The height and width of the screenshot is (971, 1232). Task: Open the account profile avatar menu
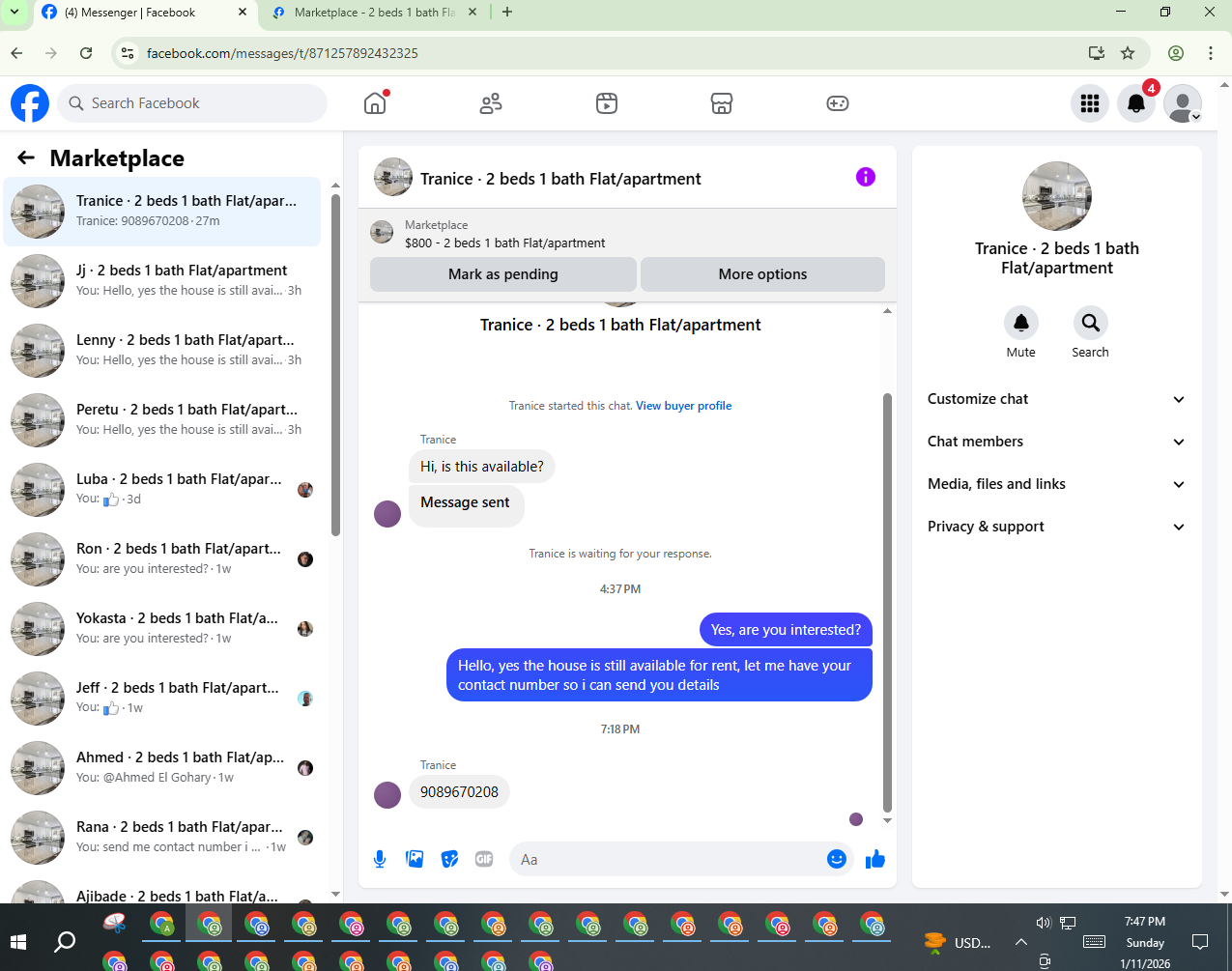tap(1183, 103)
